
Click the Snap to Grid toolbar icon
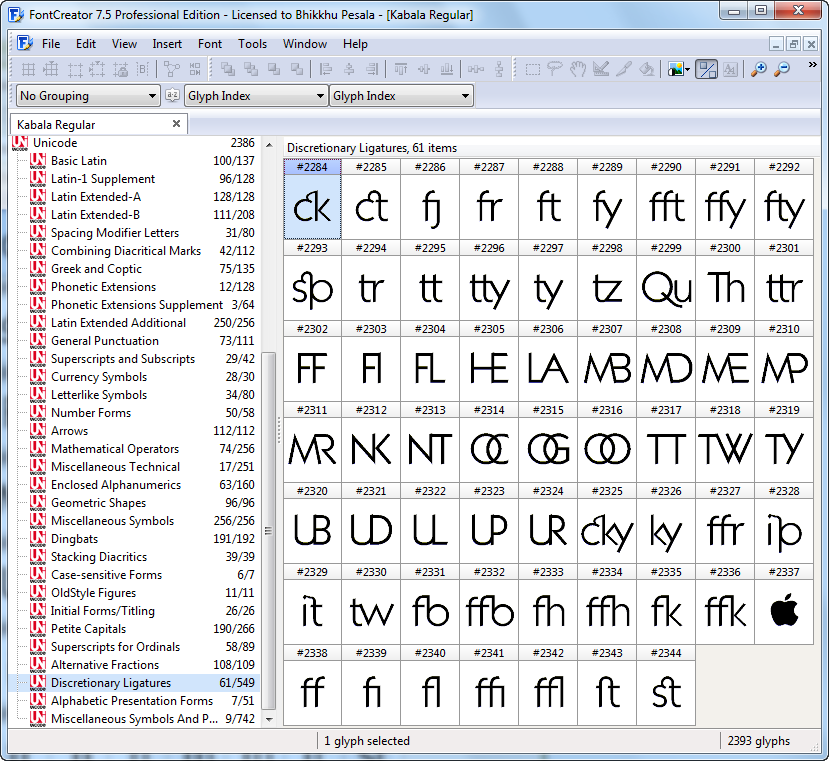coord(51,69)
